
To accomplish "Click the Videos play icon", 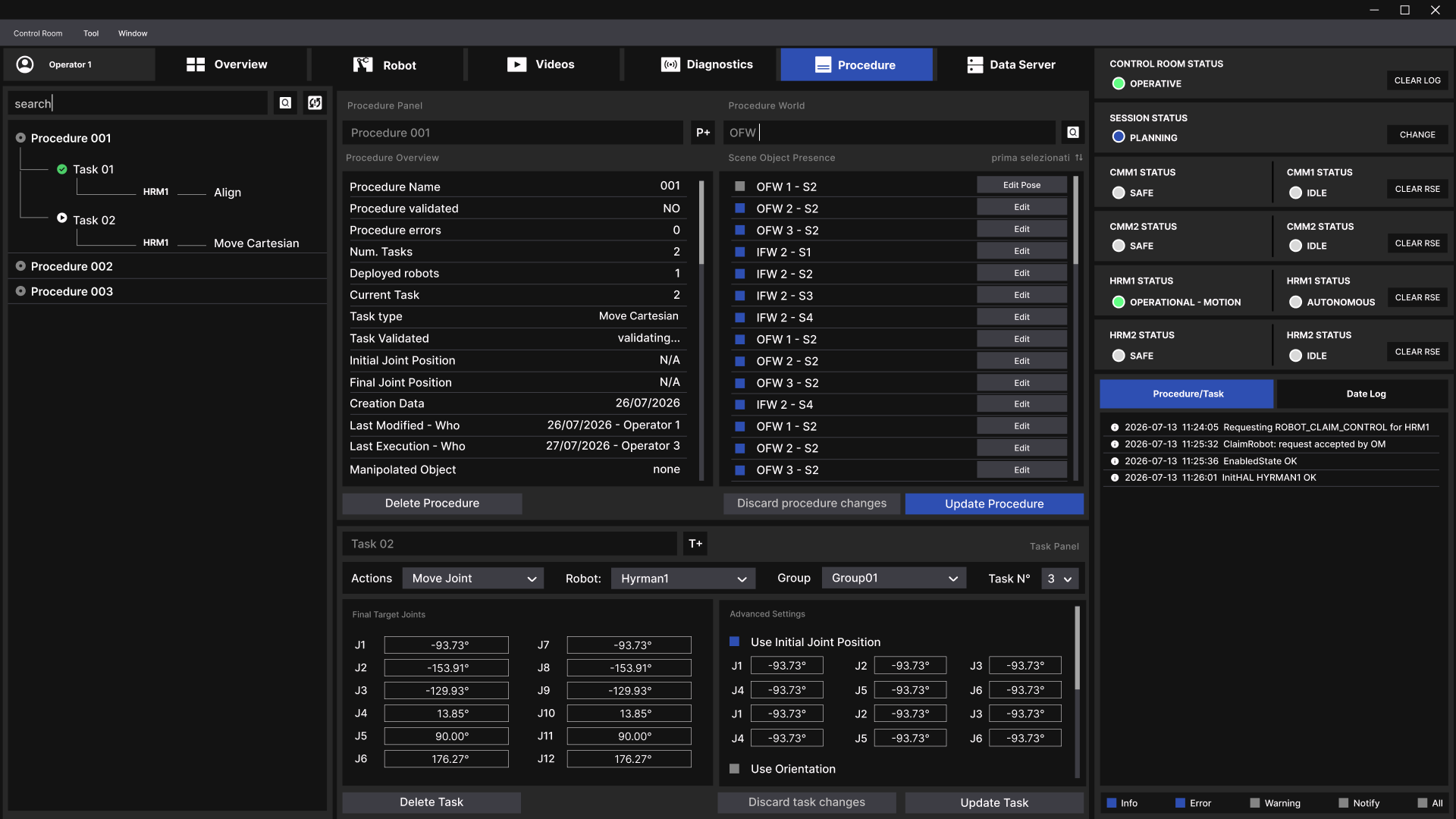I will tap(517, 64).
